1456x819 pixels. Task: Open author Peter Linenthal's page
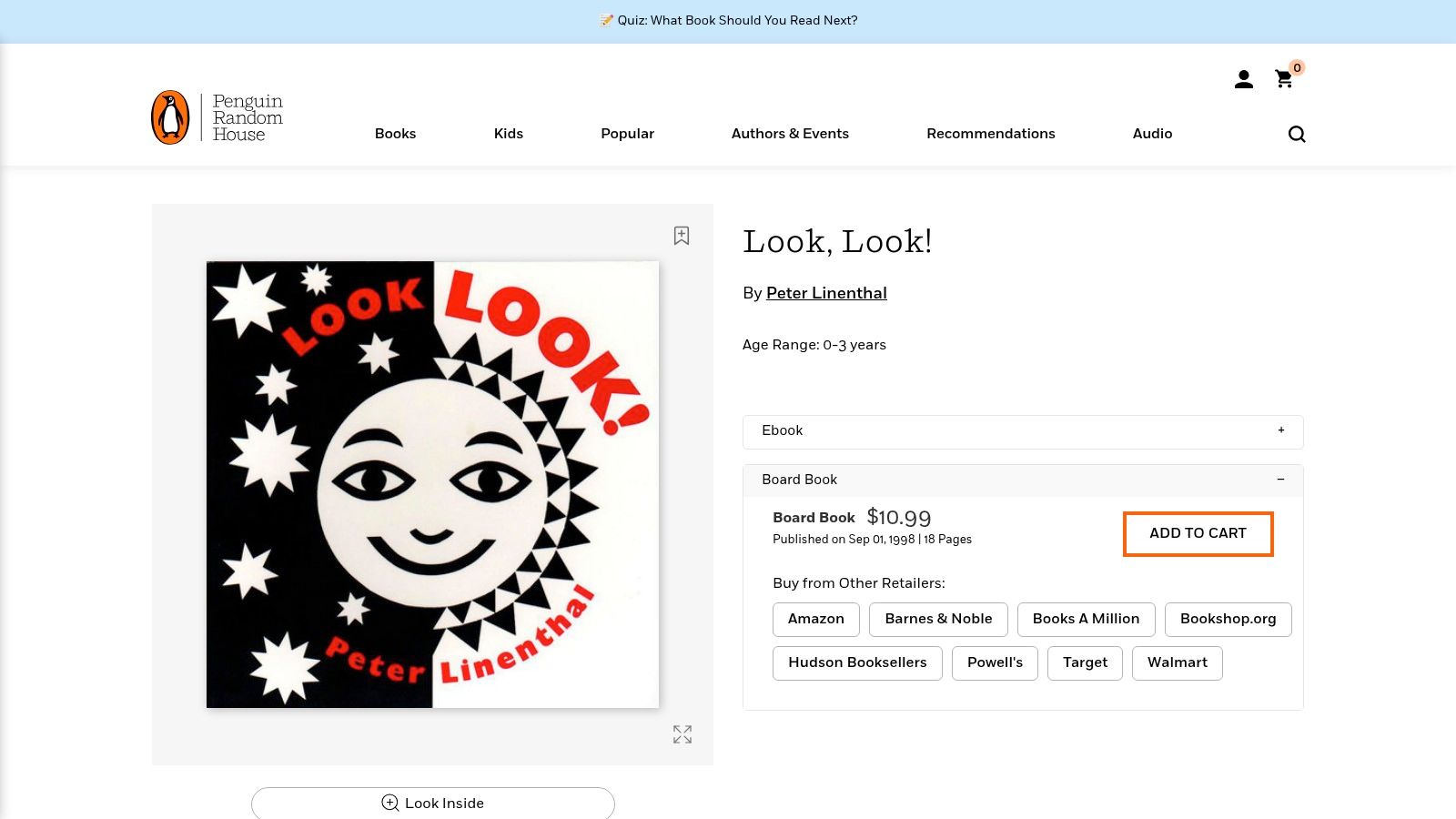[x=826, y=293]
